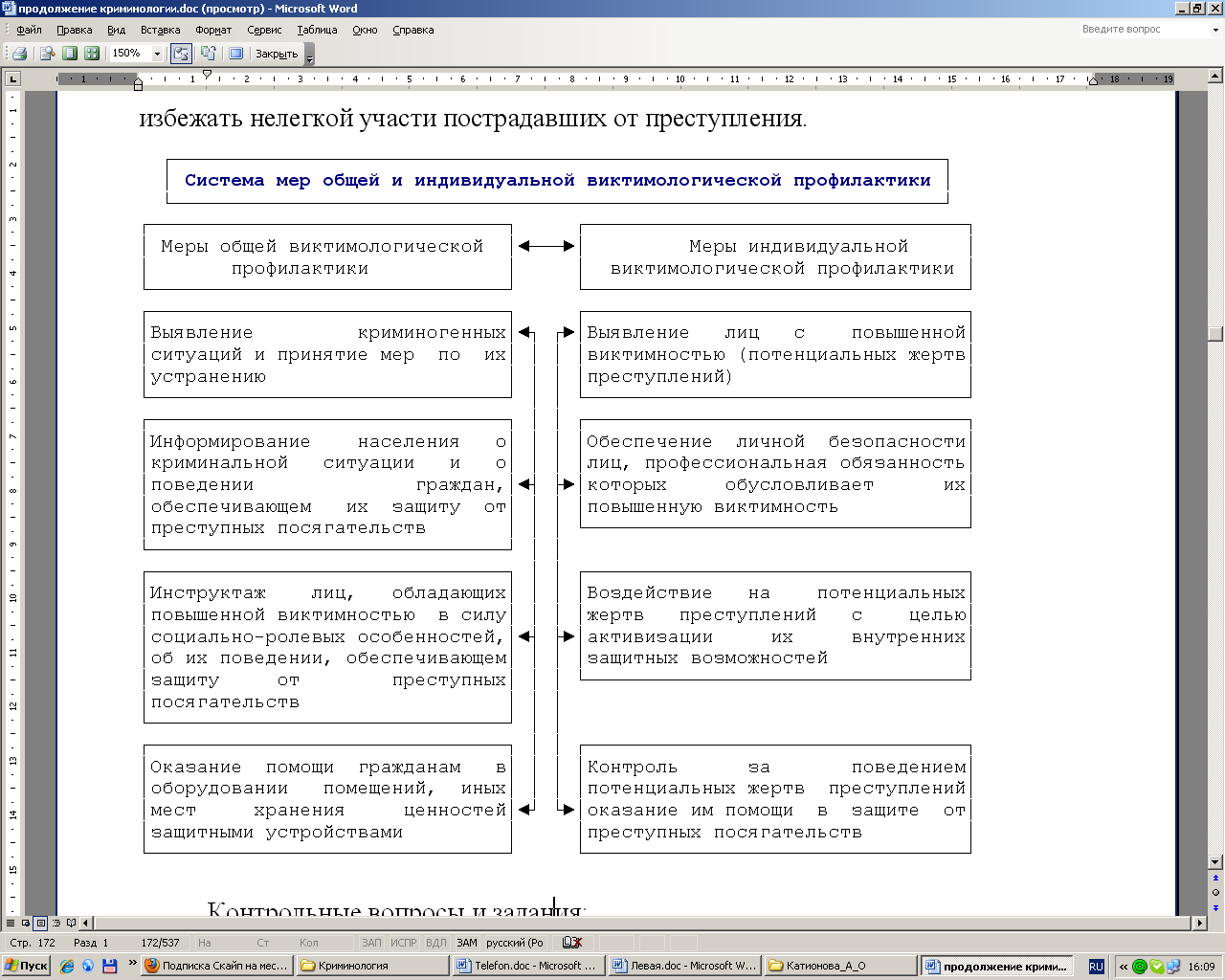Click the first-line indent marker on the ruler
The height and width of the screenshot is (980, 1225).
pos(207,75)
